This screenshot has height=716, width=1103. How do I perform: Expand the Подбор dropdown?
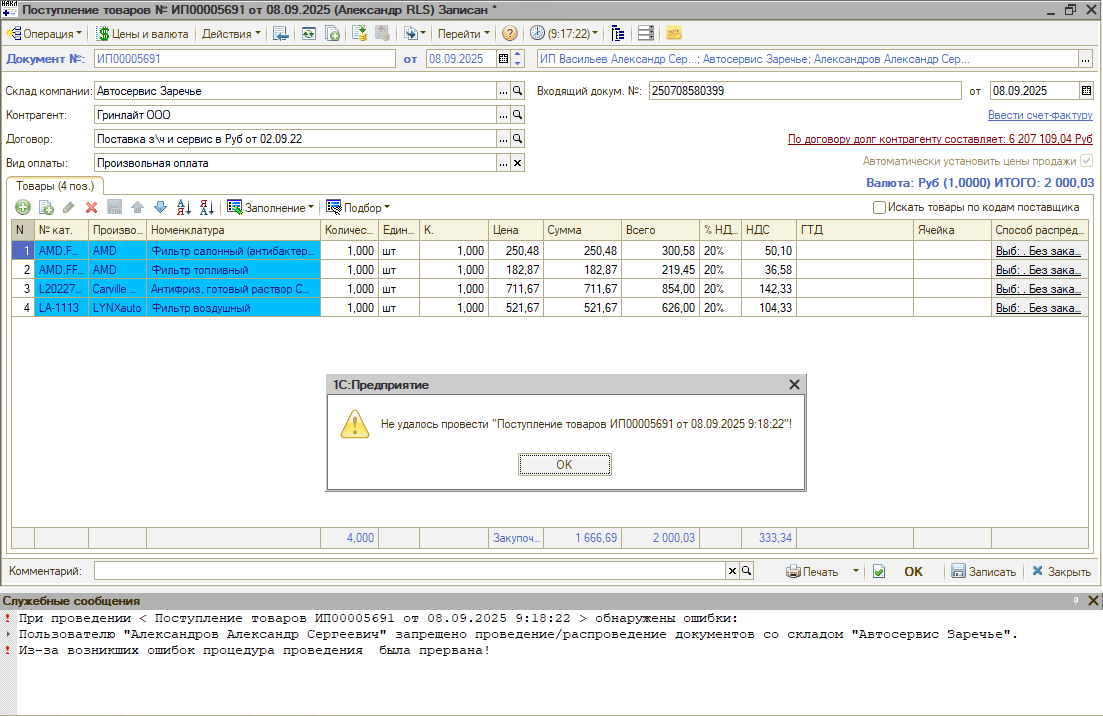click(358, 207)
